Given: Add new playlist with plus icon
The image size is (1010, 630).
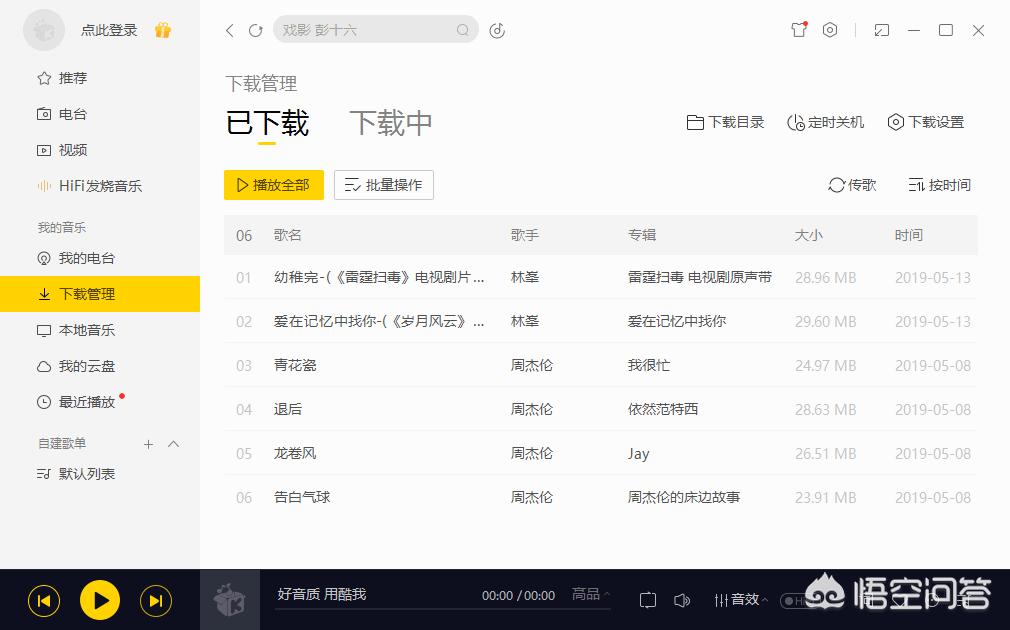Looking at the screenshot, I should (x=148, y=444).
